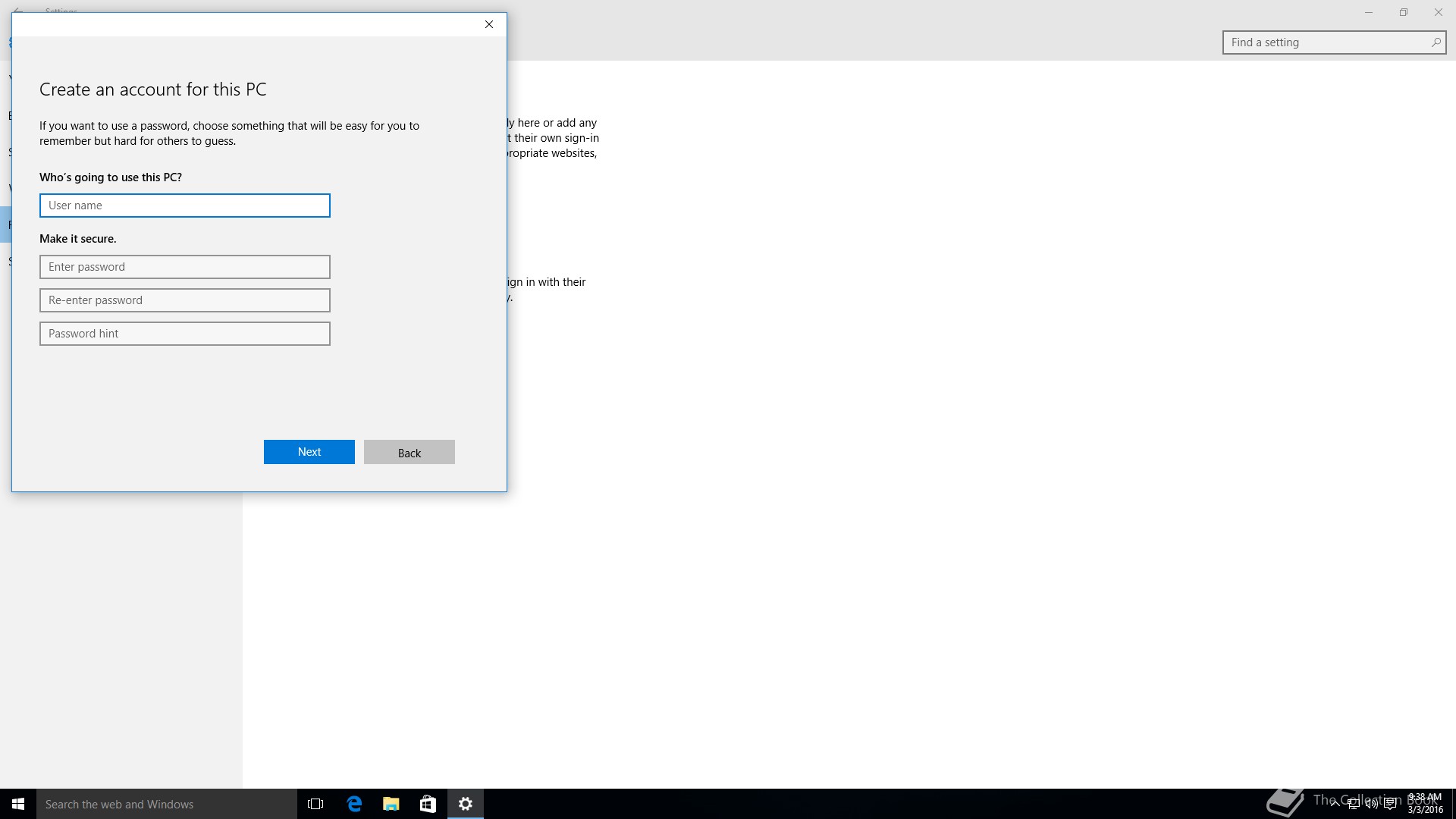Screen dimensions: 1456x819
Task: Click the network status tray icon
Action: (x=1353, y=805)
